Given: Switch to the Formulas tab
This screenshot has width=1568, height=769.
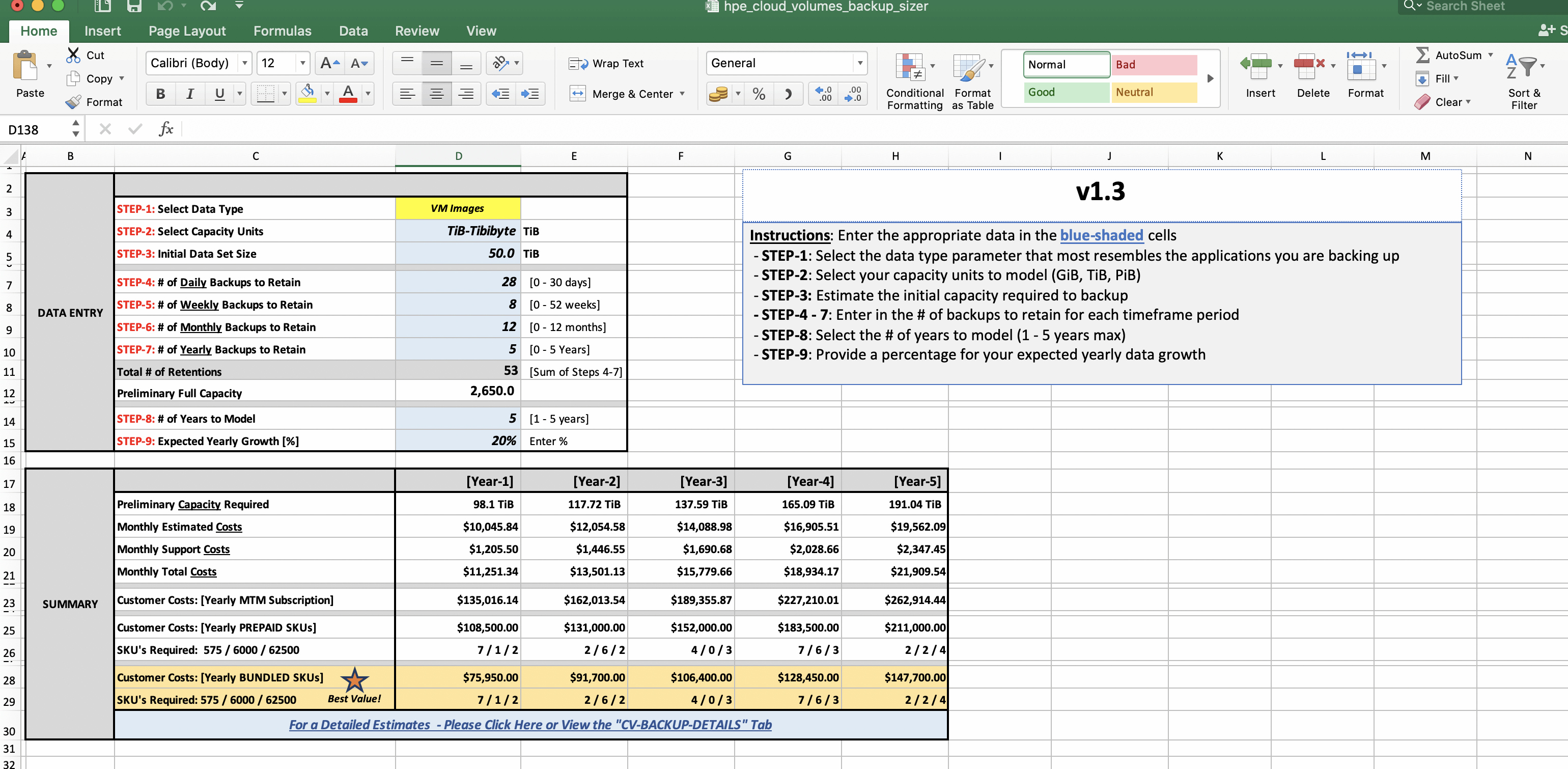Looking at the screenshot, I should (x=282, y=31).
